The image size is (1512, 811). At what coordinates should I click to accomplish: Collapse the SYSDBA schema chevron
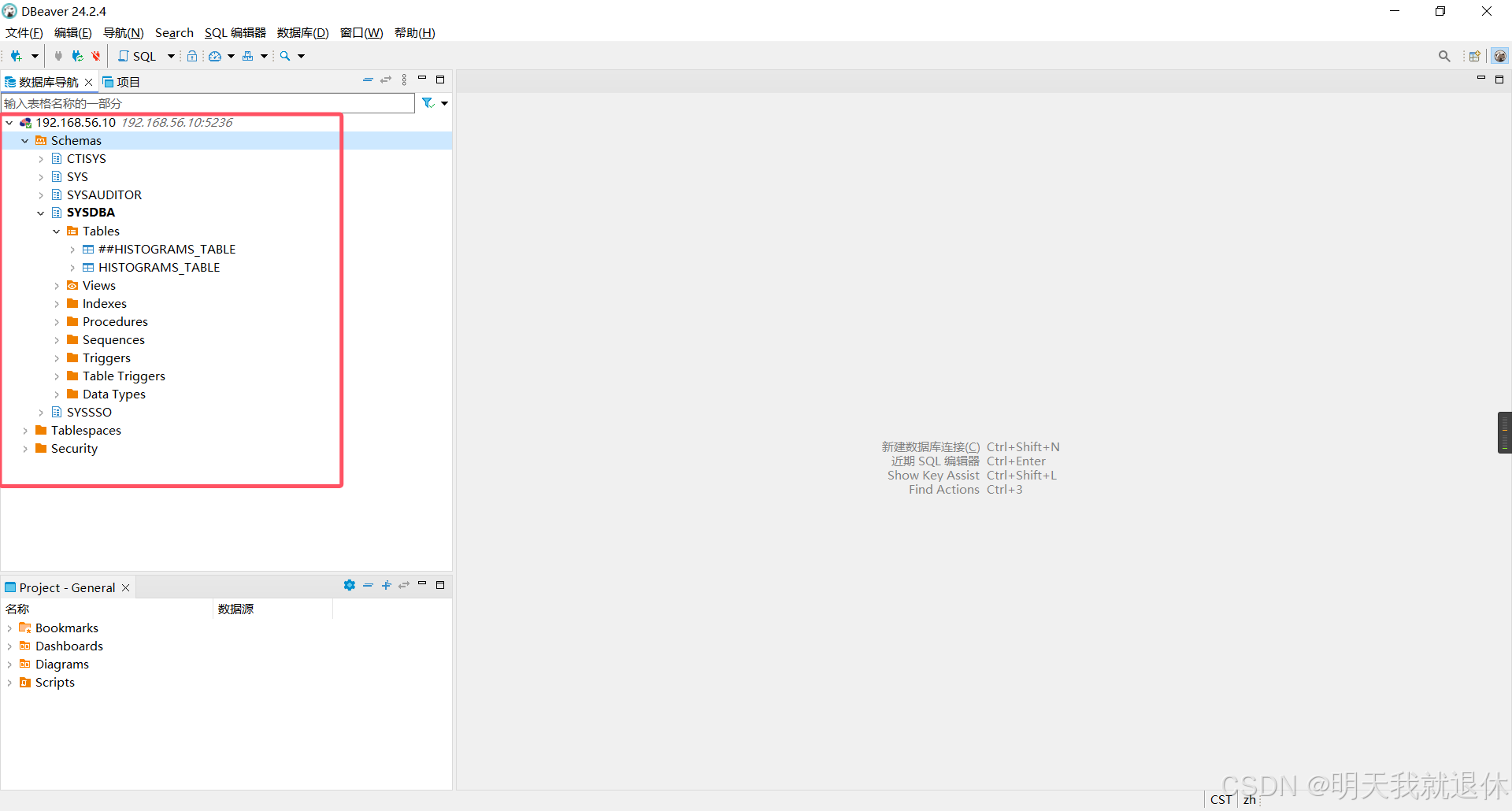41,213
